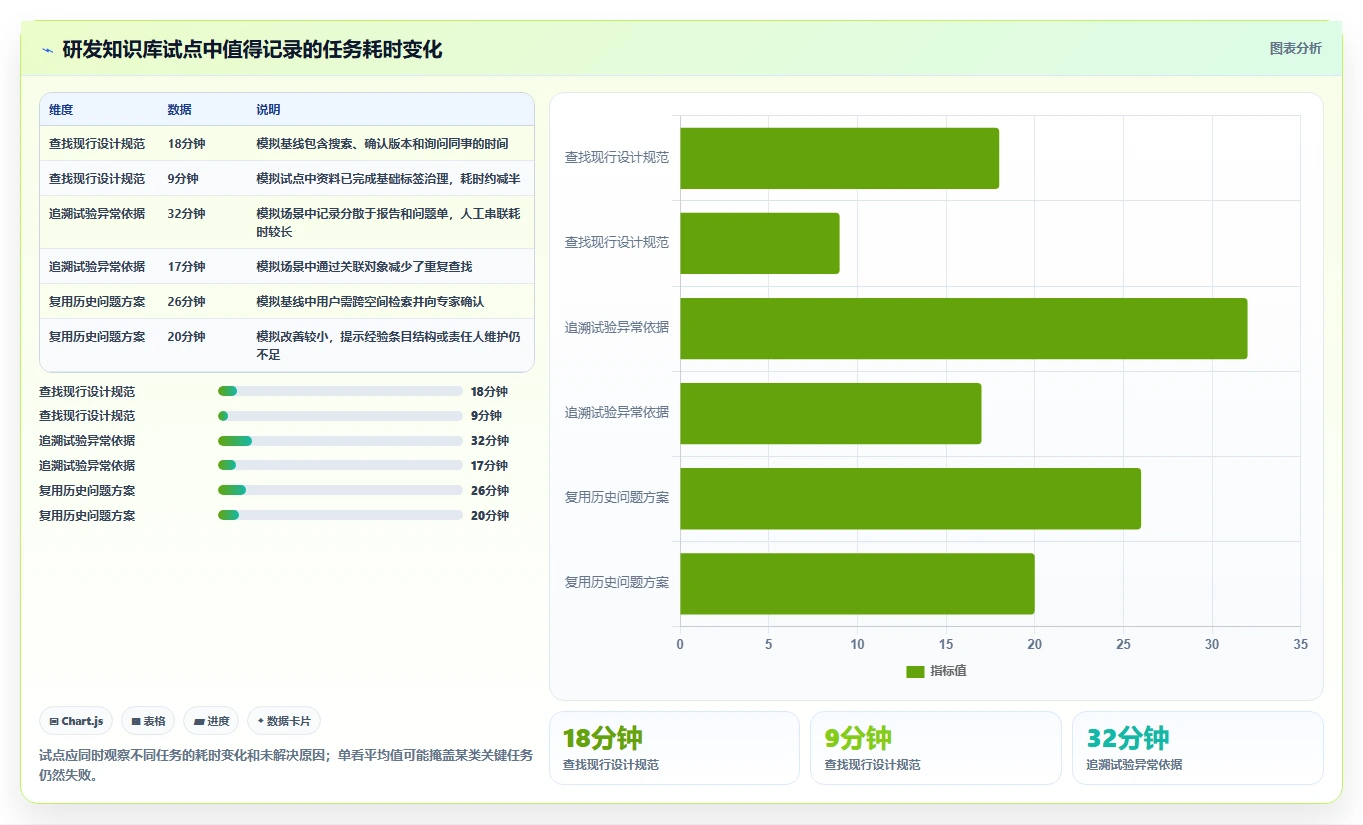Select the 进度 tag label

pos(218,721)
